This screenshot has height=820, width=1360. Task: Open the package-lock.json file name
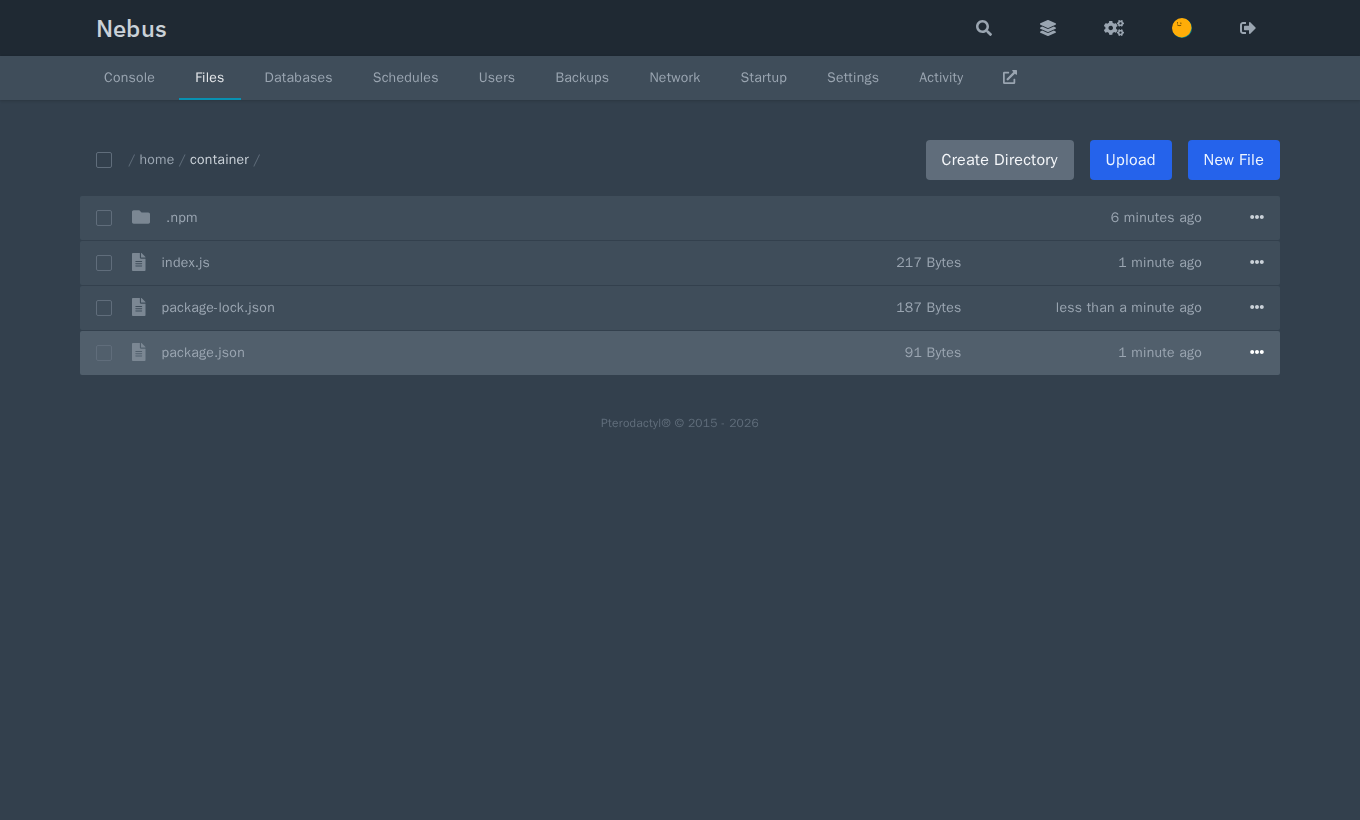pyautogui.click(x=218, y=308)
